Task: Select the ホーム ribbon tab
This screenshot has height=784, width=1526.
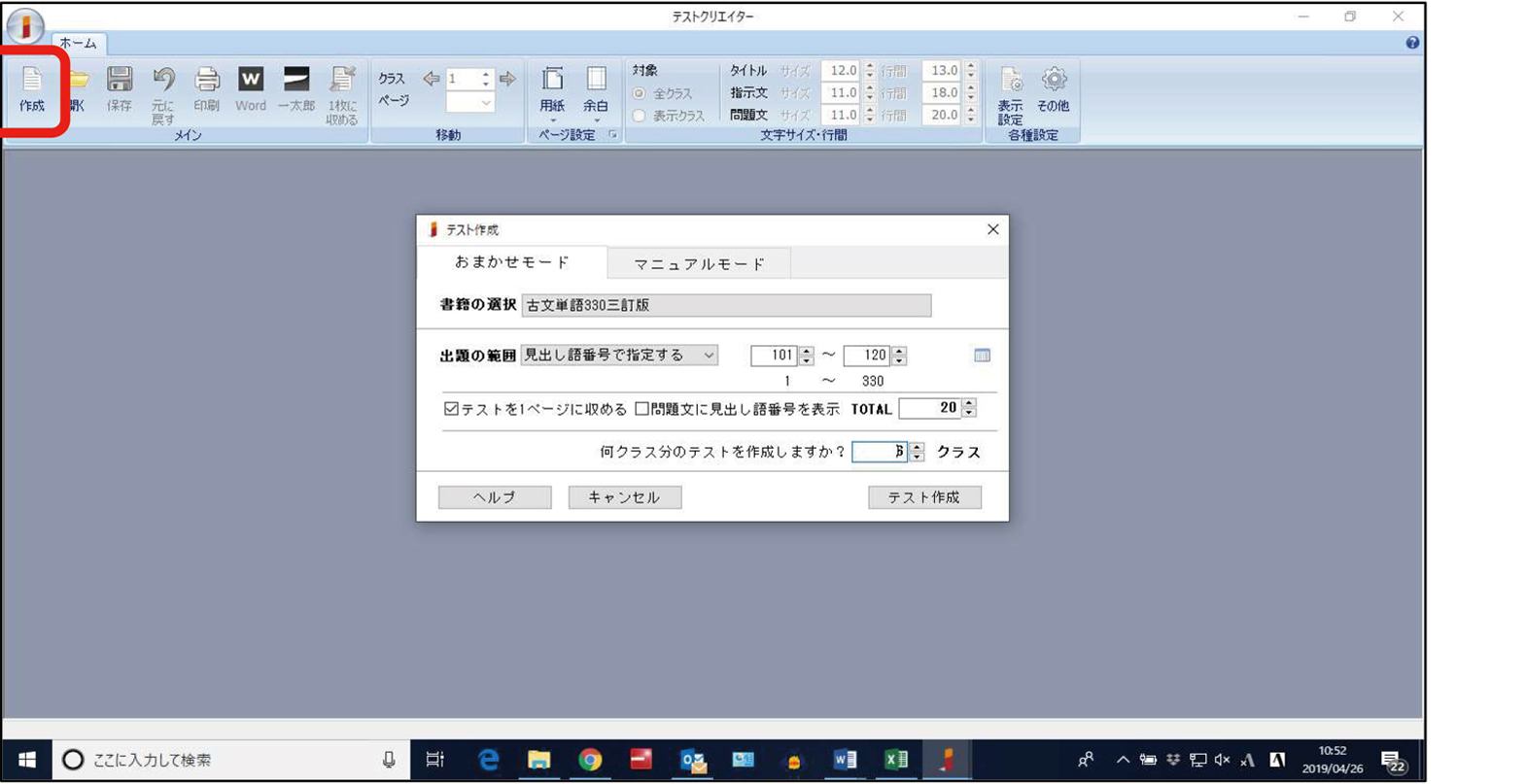Action: coord(78,43)
